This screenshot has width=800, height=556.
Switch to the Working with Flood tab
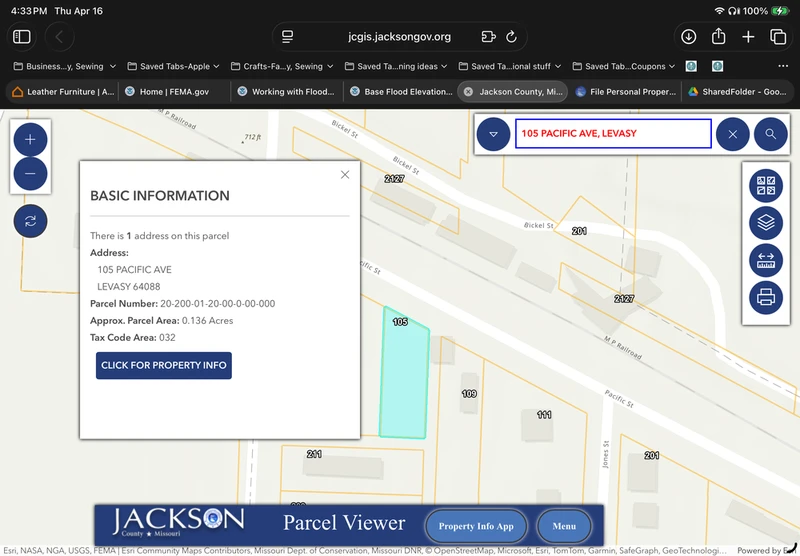coord(287,92)
